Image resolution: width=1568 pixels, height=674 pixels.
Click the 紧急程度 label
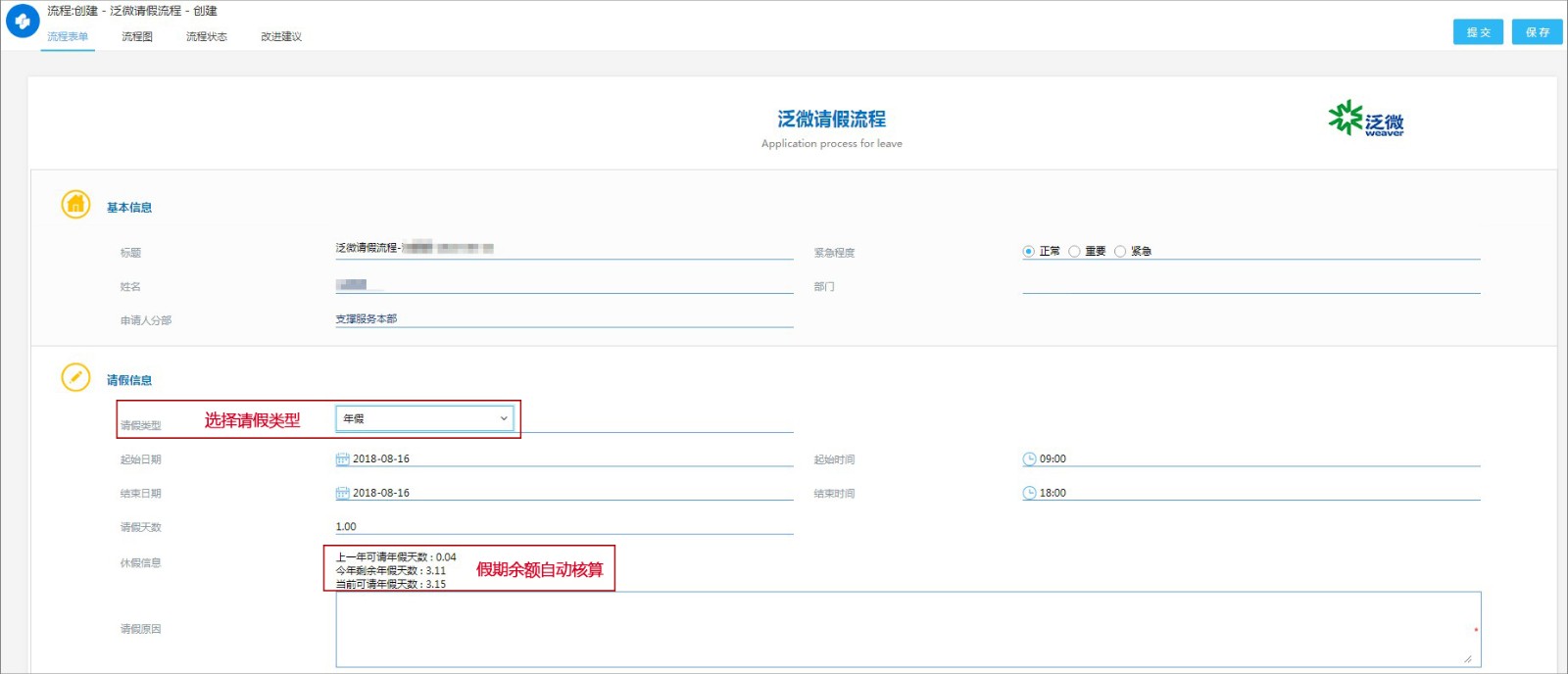tap(834, 253)
